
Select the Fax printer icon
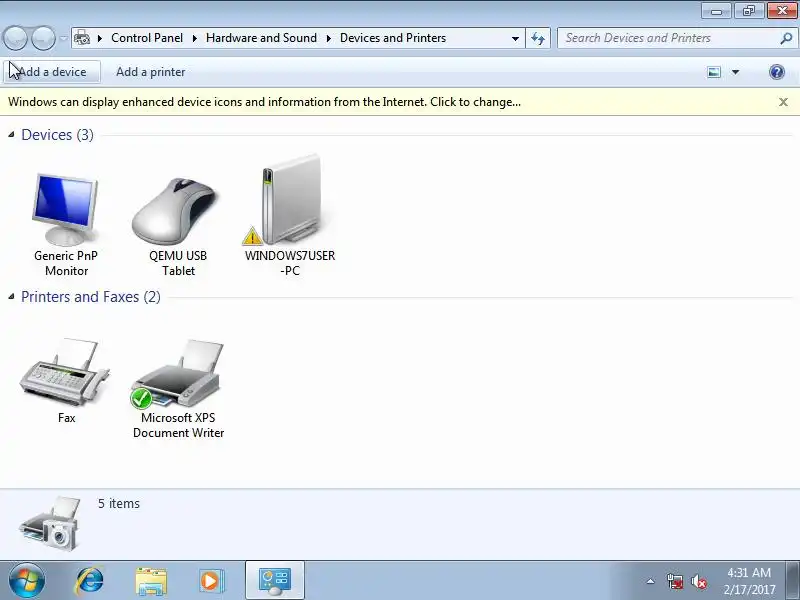(65, 373)
